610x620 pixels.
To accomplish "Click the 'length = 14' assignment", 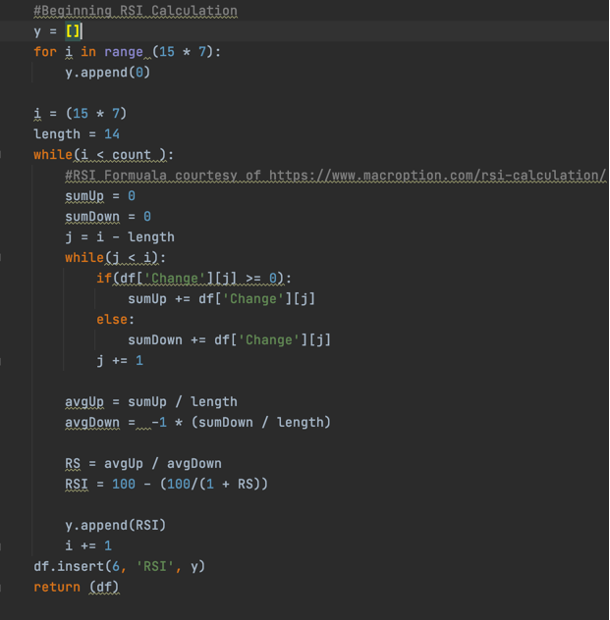I will [x=76, y=134].
